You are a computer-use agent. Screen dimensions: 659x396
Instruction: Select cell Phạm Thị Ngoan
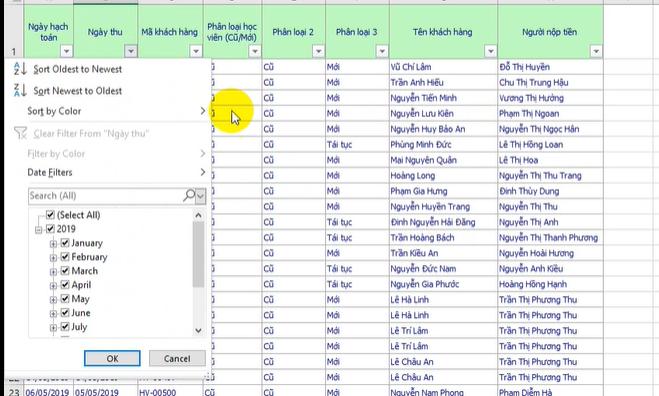click(x=550, y=114)
